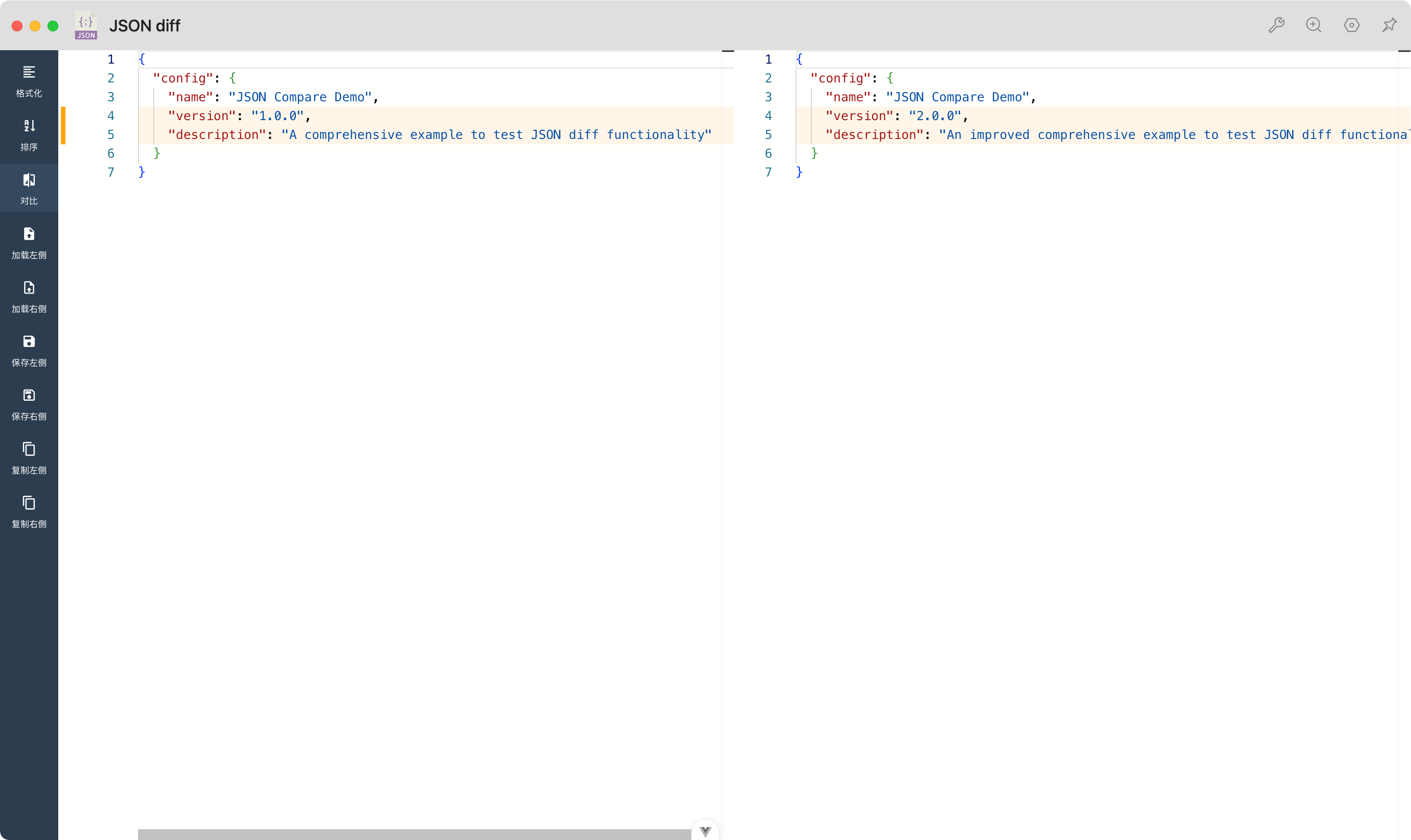Click the "description" key in left editor
Image resolution: width=1411 pixels, height=840 pixels.
[x=217, y=135]
